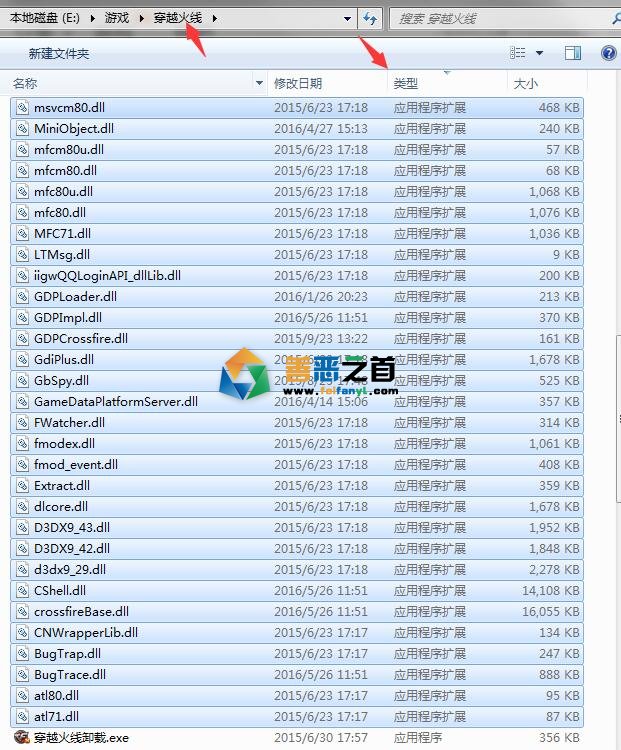Toggle the preview pane icon
The height and width of the screenshot is (750, 621).
(573, 53)
